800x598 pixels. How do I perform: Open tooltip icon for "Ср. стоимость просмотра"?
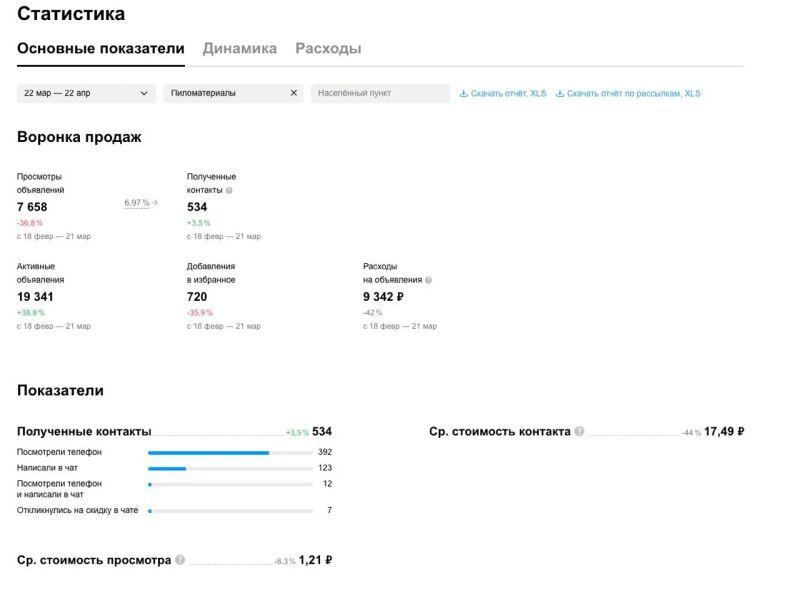pos(180,560)
